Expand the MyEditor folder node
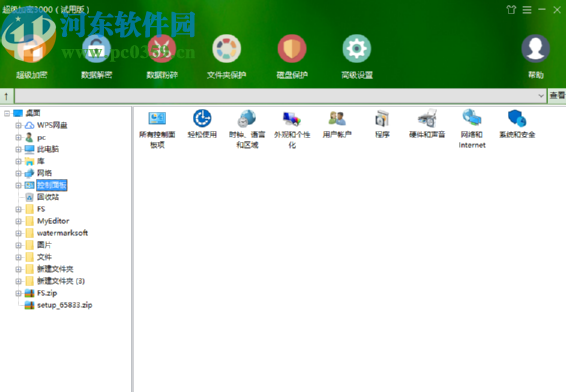This screenshot has height=392, width=566. click(x=18, y=221)
